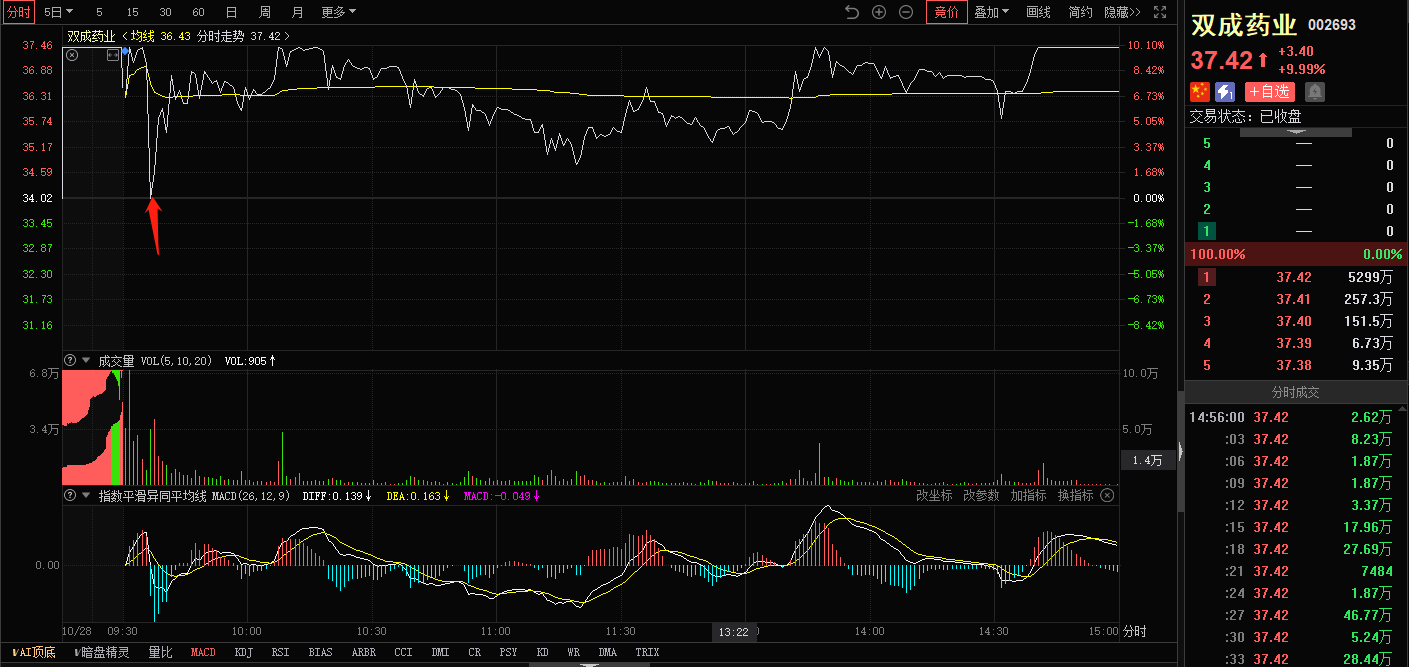Expand the 更多 periods dropdown
Viewport: 1409px width, 667px height.
pos(338,12)
